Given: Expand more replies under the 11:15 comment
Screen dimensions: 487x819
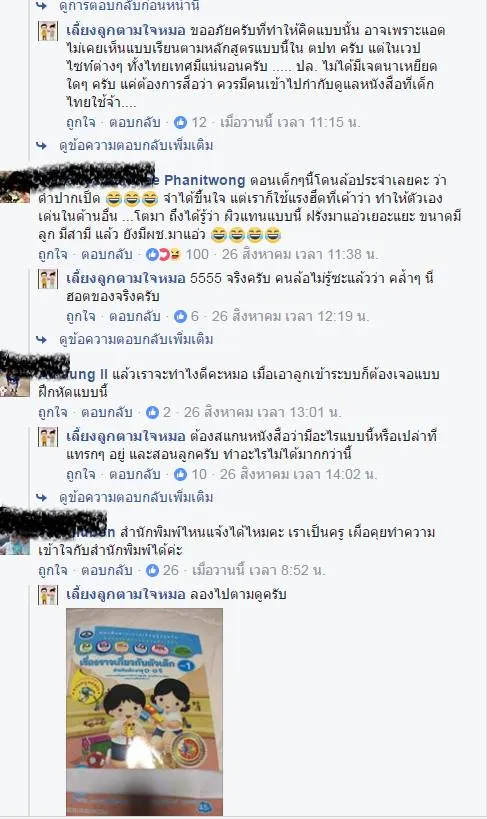Looking at the screenshot, I should [136, 145].
